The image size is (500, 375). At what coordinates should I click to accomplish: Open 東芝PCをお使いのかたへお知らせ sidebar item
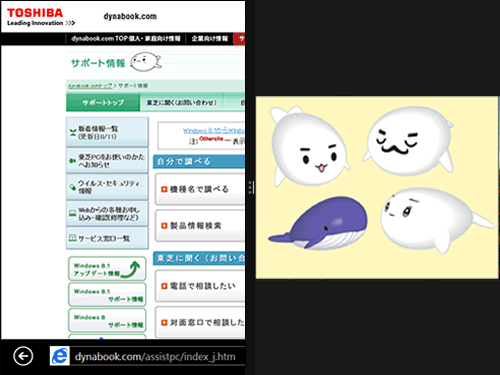pyautogui.click(x=107, y=160)
